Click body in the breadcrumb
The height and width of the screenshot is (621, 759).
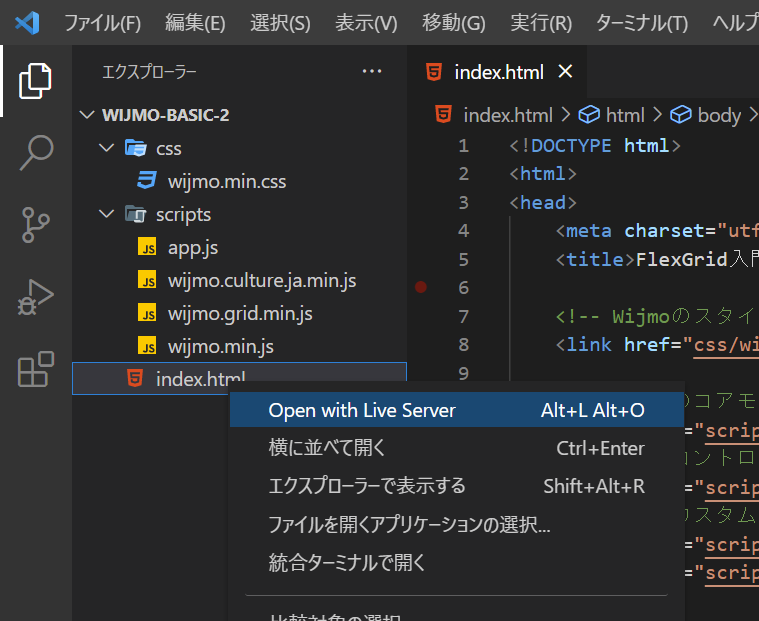pyautogui.click(x=719, y=116)
